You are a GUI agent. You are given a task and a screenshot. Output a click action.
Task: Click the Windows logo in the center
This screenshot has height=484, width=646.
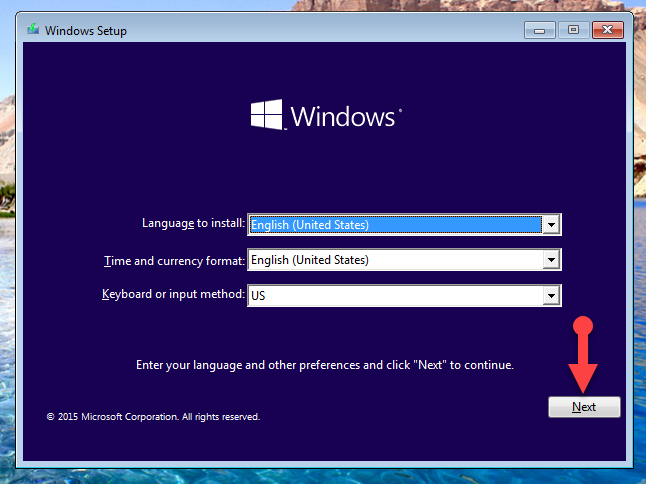pos(267,114)
